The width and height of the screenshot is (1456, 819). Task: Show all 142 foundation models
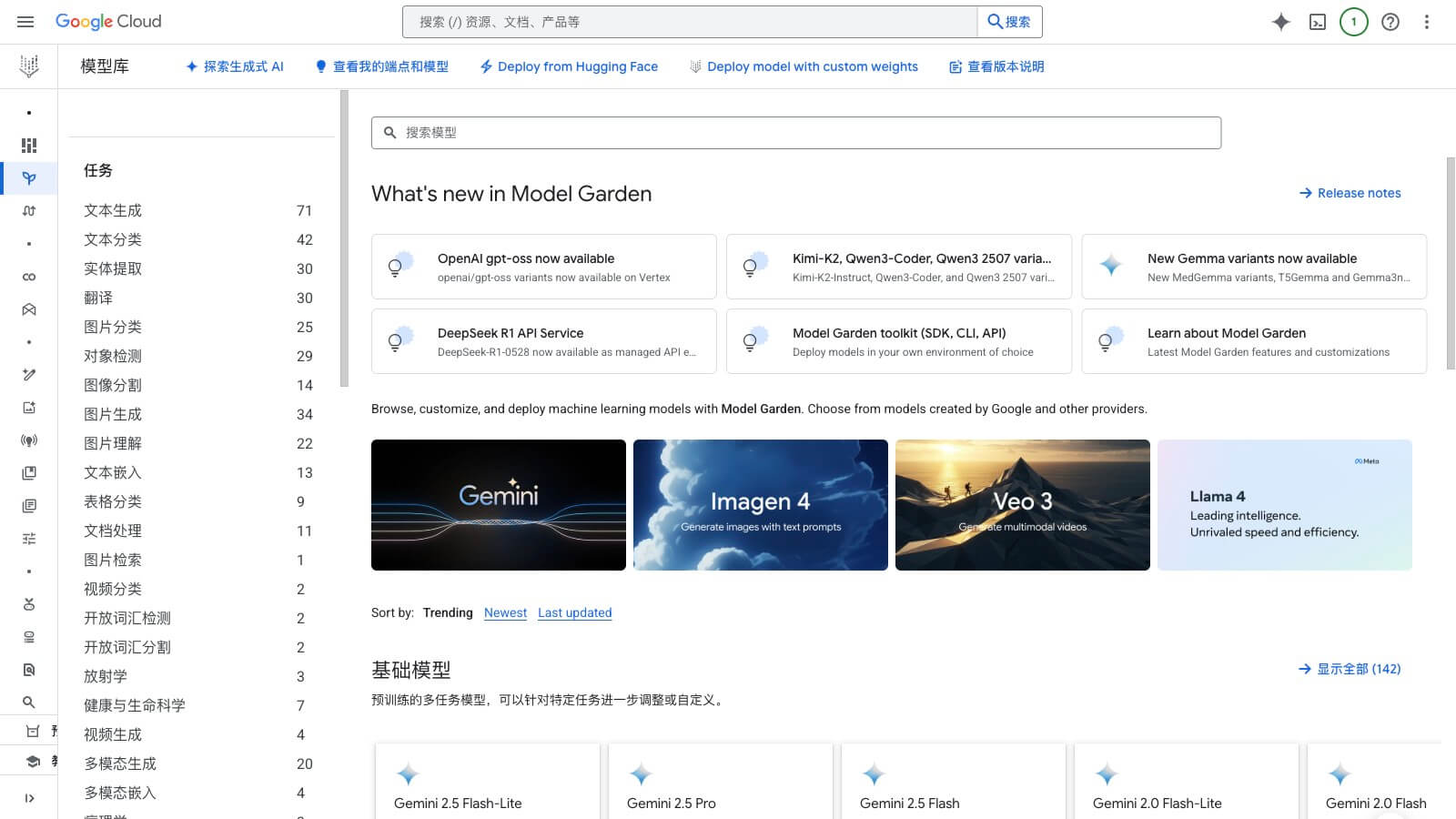click(x=1350, y=669)
